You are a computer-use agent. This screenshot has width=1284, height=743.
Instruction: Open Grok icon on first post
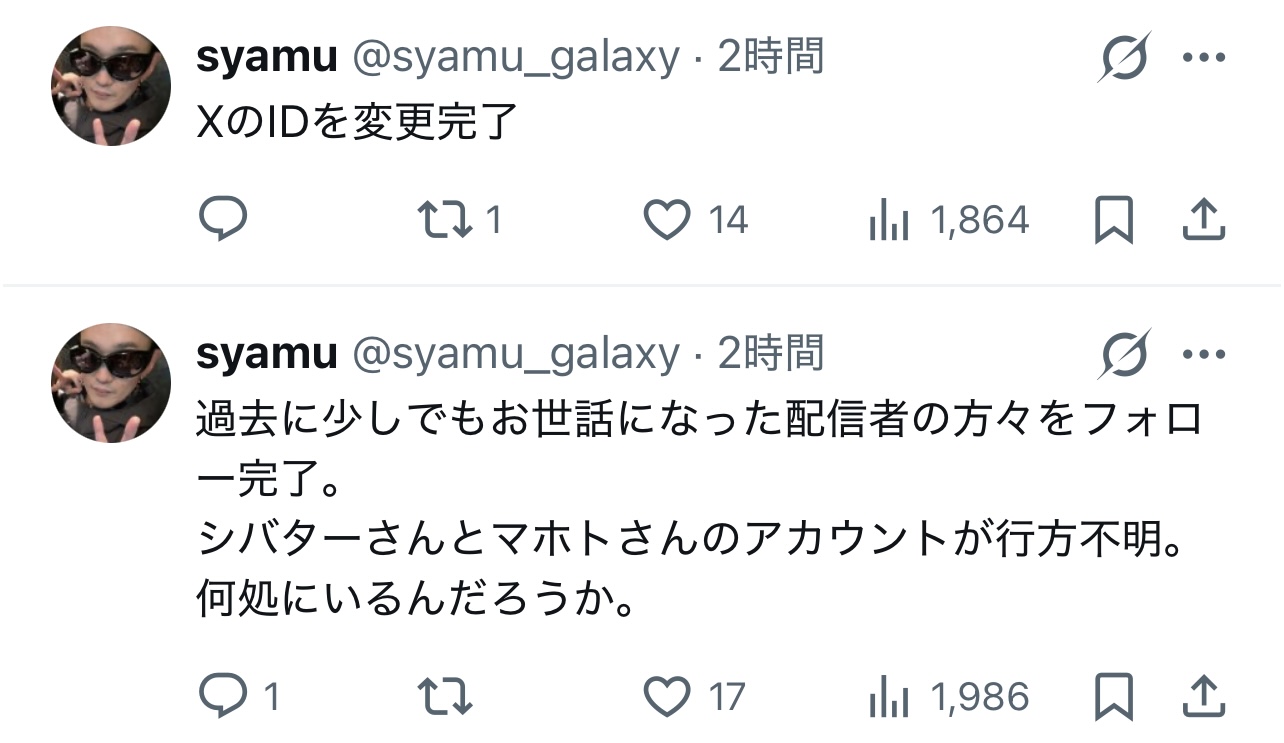[x=1124, y=58]
